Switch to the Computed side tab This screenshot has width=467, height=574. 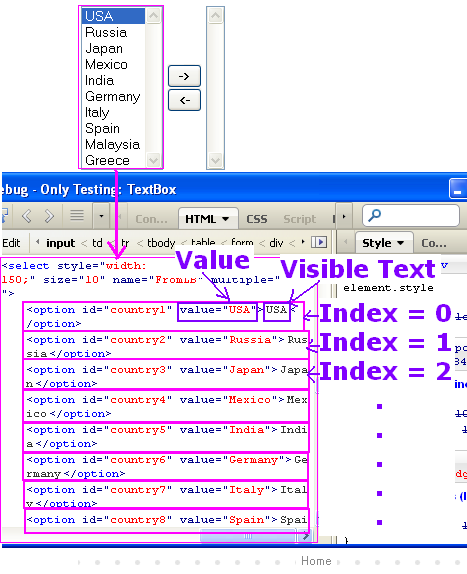coord(434,243)
